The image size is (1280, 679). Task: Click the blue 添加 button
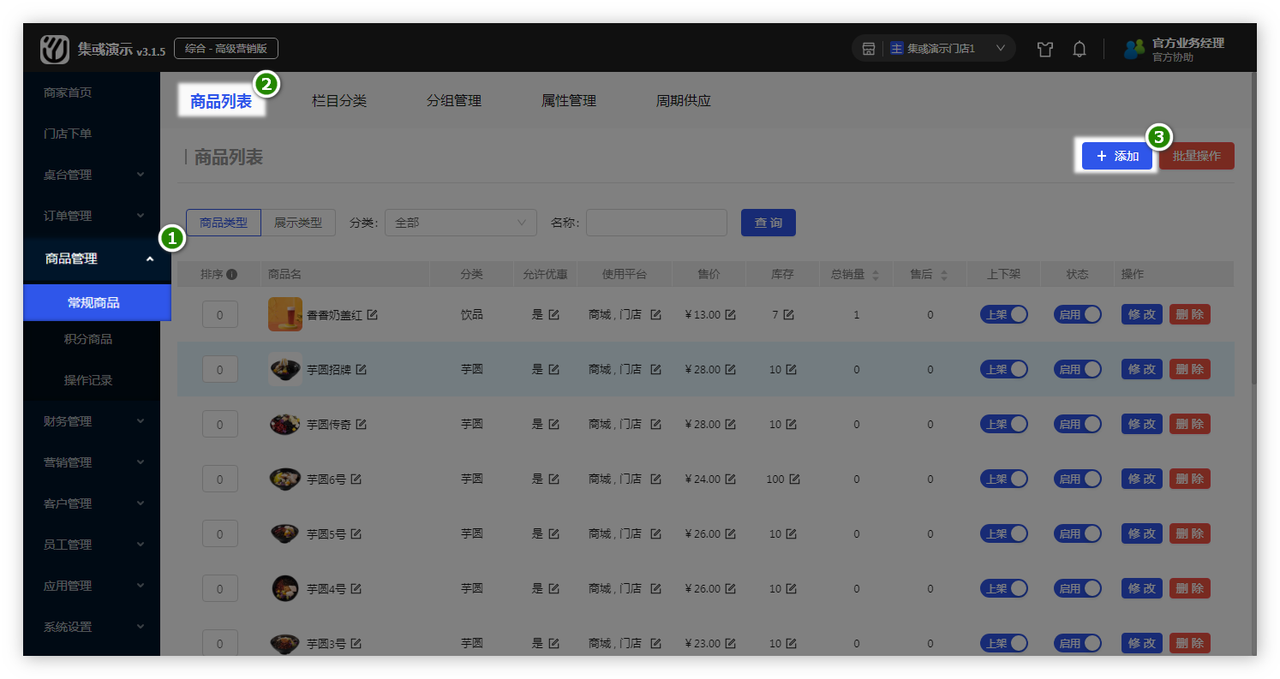pyautogui.click(x=1117, y=156)
